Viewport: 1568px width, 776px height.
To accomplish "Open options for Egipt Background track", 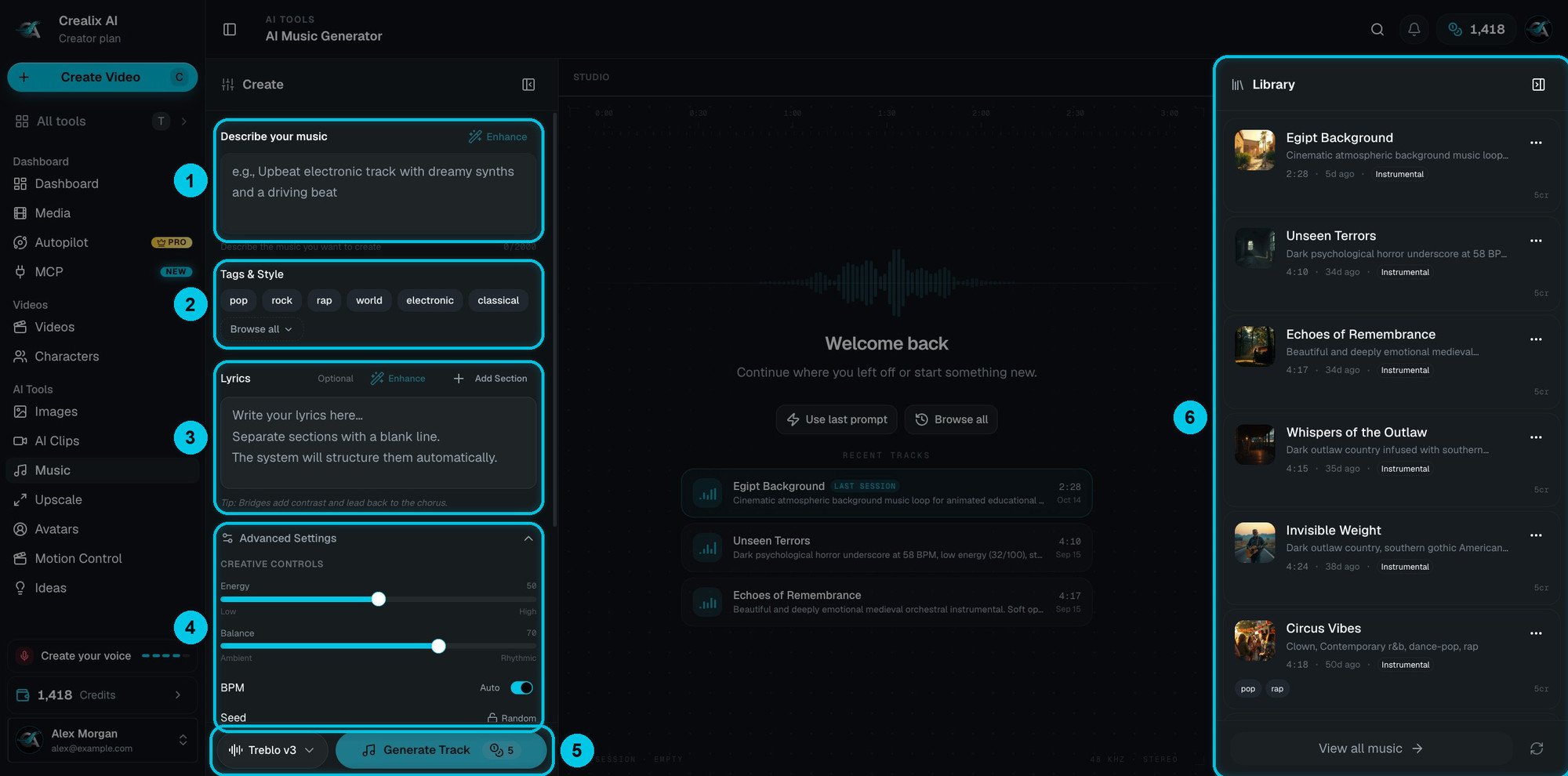I will point(1536,143).
